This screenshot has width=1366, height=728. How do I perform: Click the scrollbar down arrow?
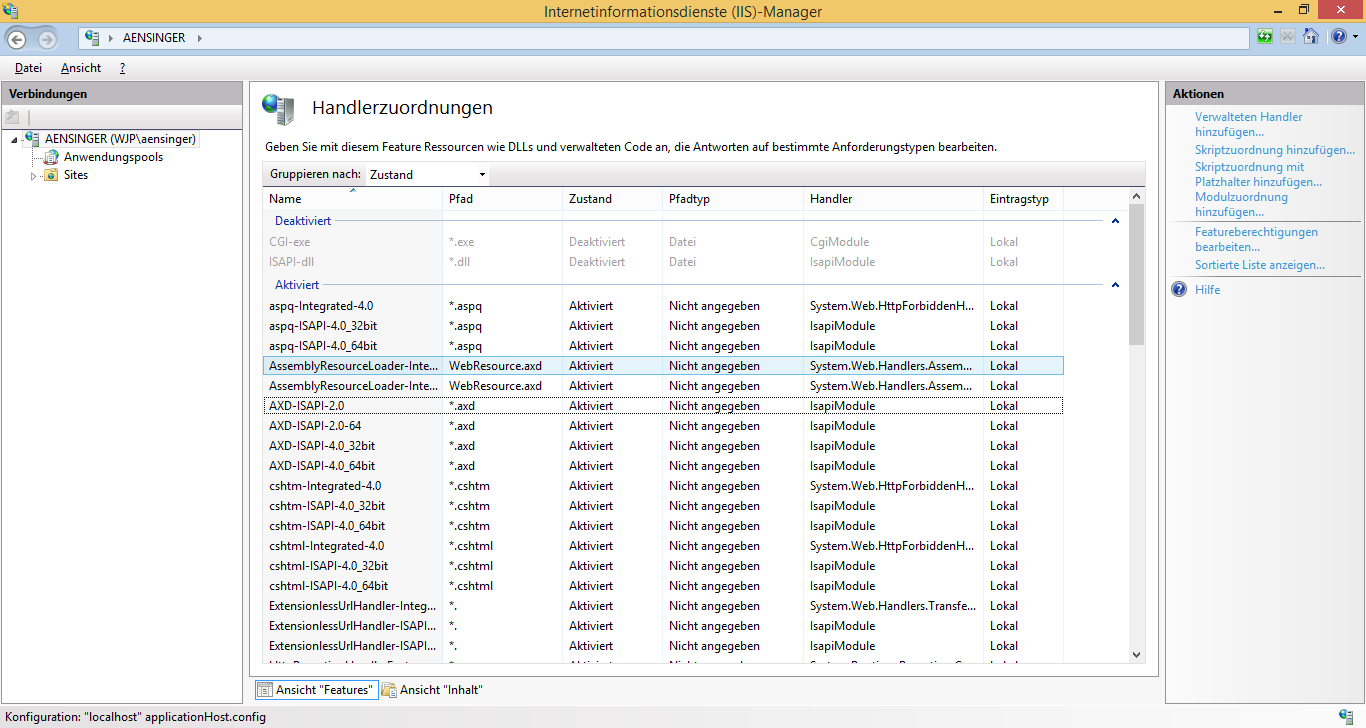1137,654
